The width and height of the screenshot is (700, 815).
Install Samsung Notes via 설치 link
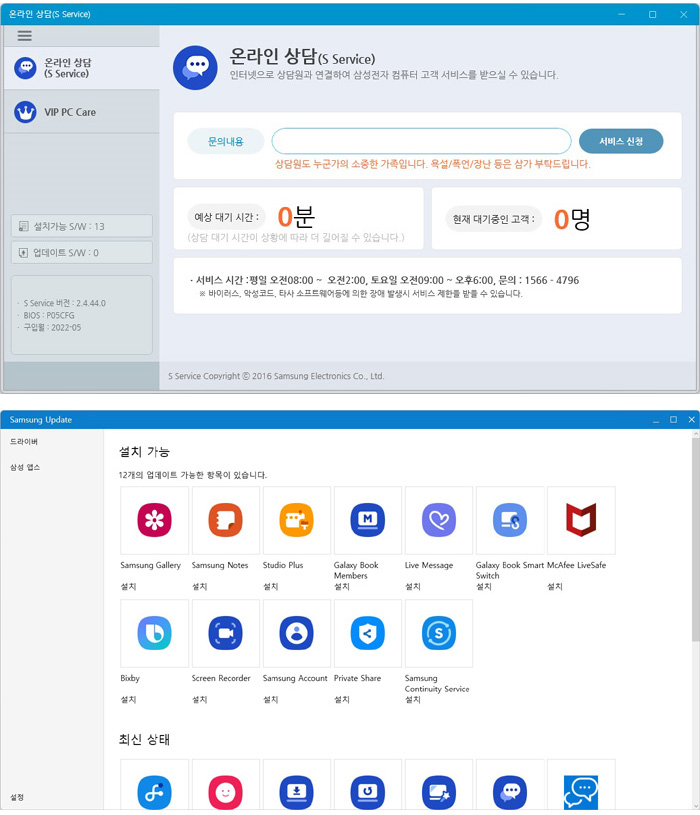tap(200, 586)
